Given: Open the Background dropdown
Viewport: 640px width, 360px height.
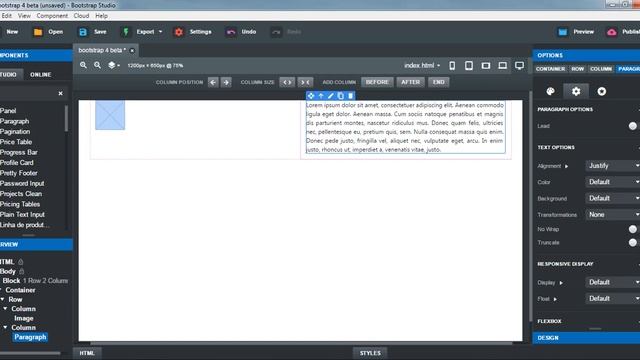Looking at the screenshot, I should 613,198.
